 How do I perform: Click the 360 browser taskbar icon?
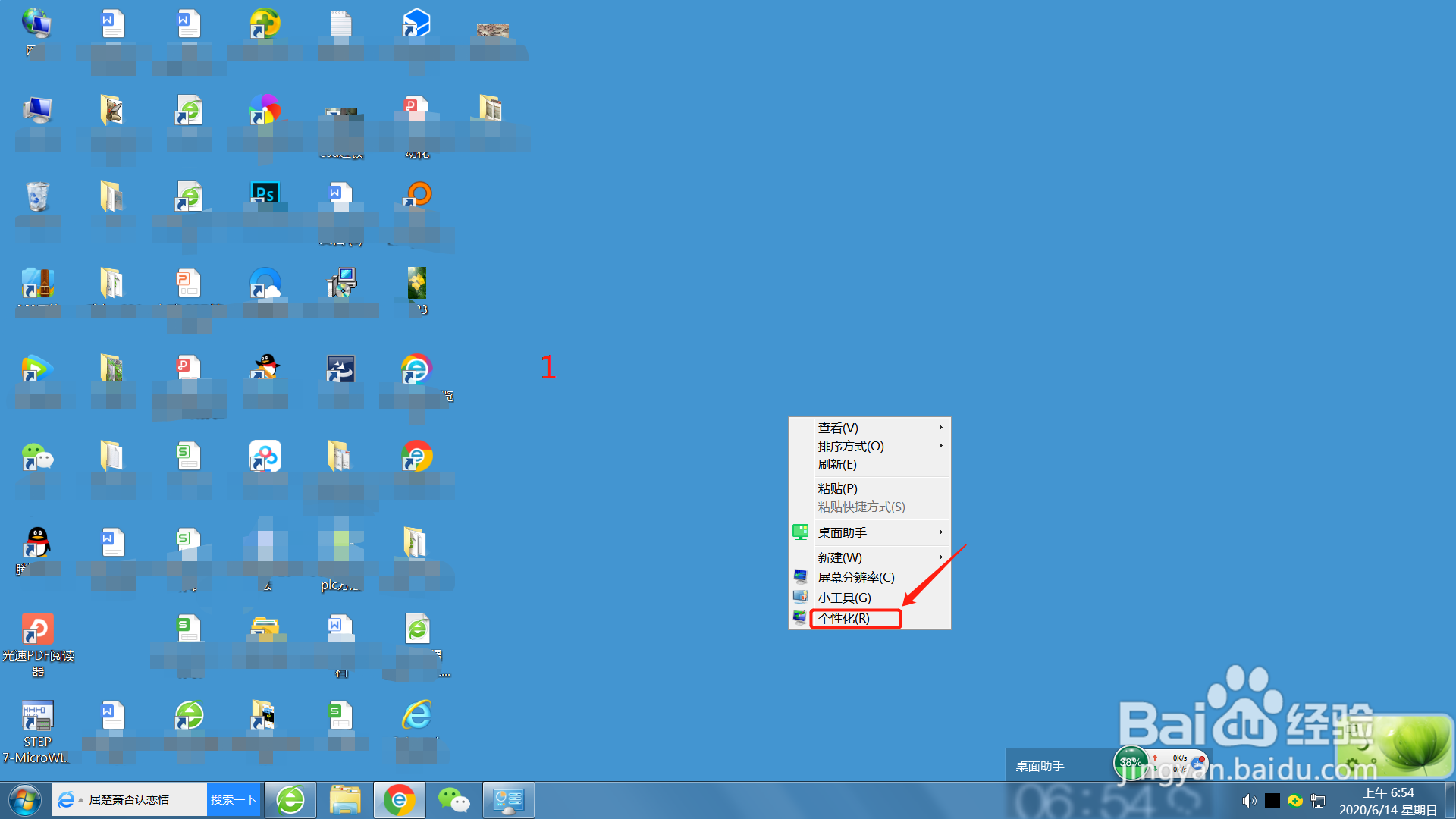click(290, 800)
